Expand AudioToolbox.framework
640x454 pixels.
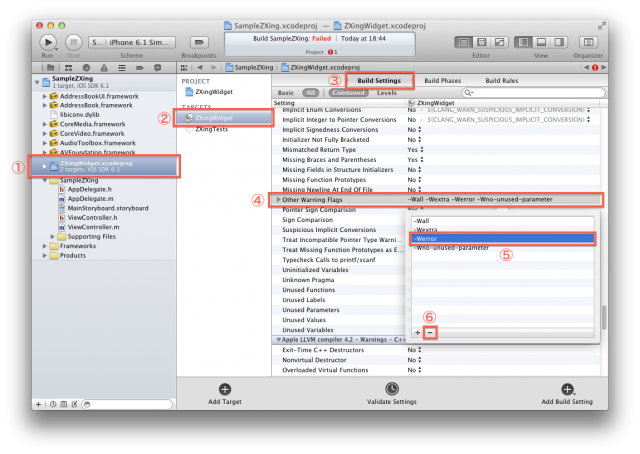44,143
